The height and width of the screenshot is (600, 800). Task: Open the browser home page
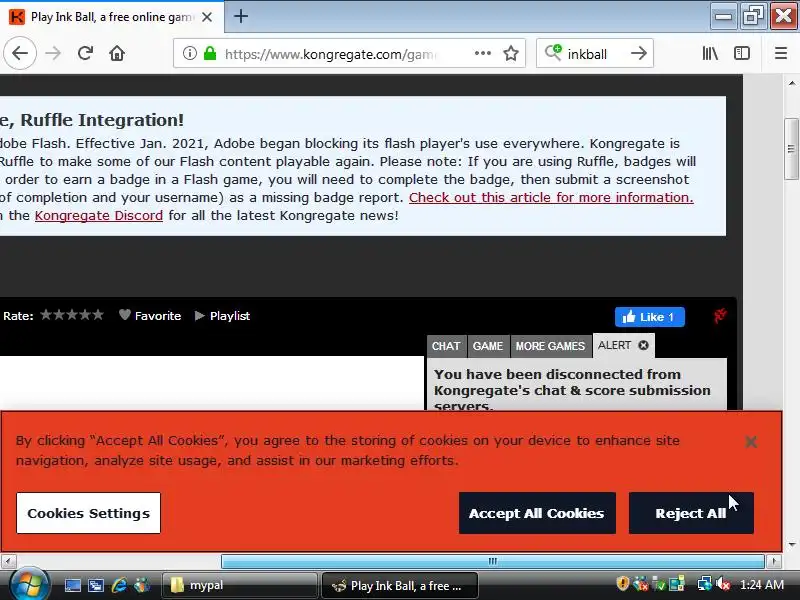point(117,53)
